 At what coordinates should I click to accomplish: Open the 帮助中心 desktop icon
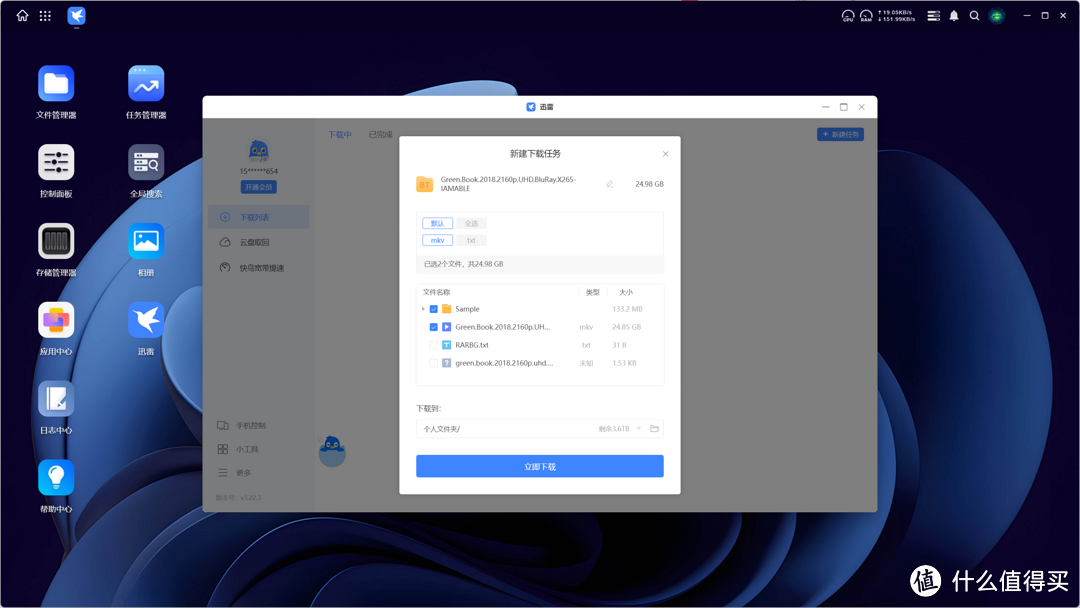click(56, 478)
